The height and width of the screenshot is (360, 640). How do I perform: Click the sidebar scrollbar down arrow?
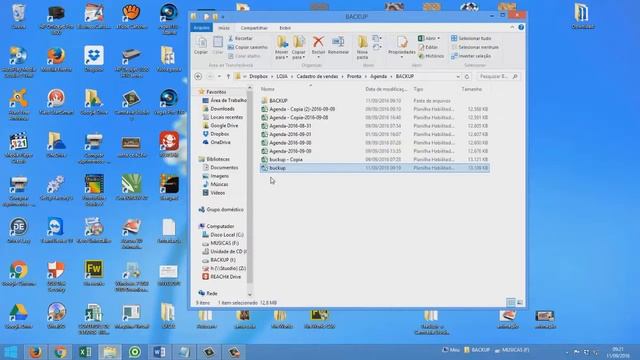[x=249, y=295]
